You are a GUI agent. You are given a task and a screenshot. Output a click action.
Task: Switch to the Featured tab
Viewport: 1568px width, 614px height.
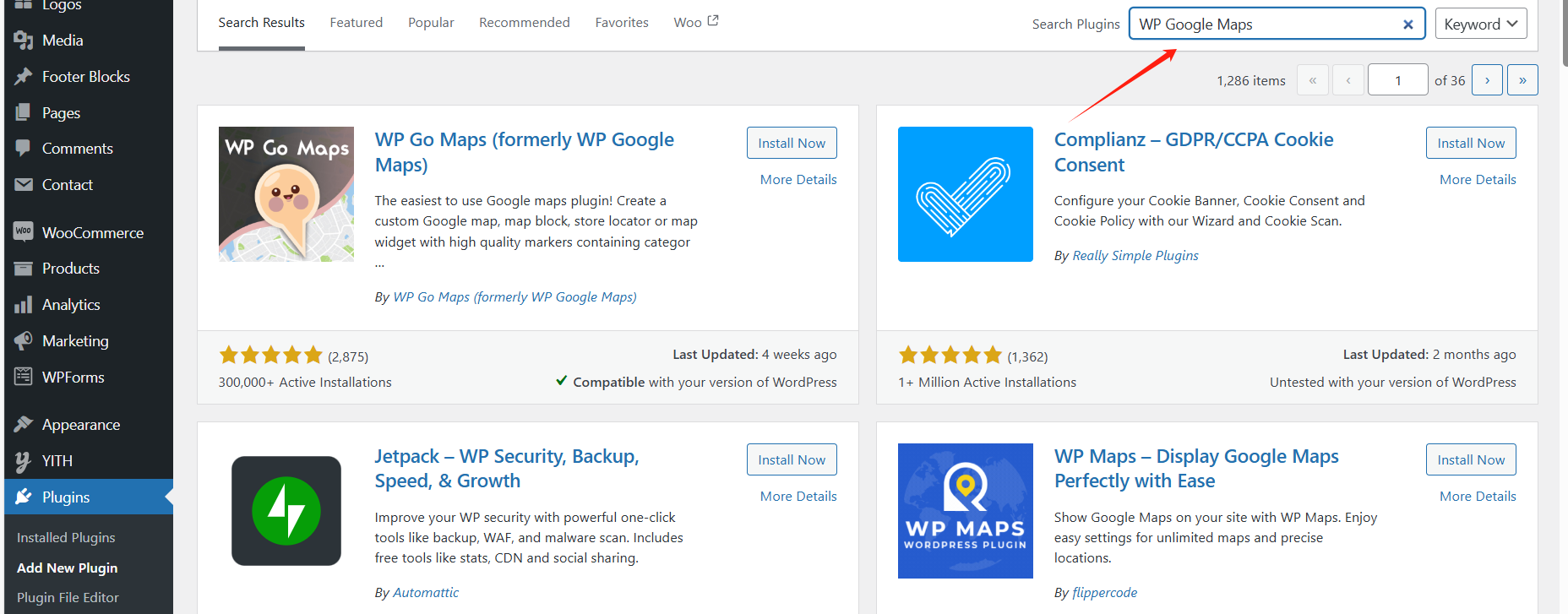[x=356, y=23]
